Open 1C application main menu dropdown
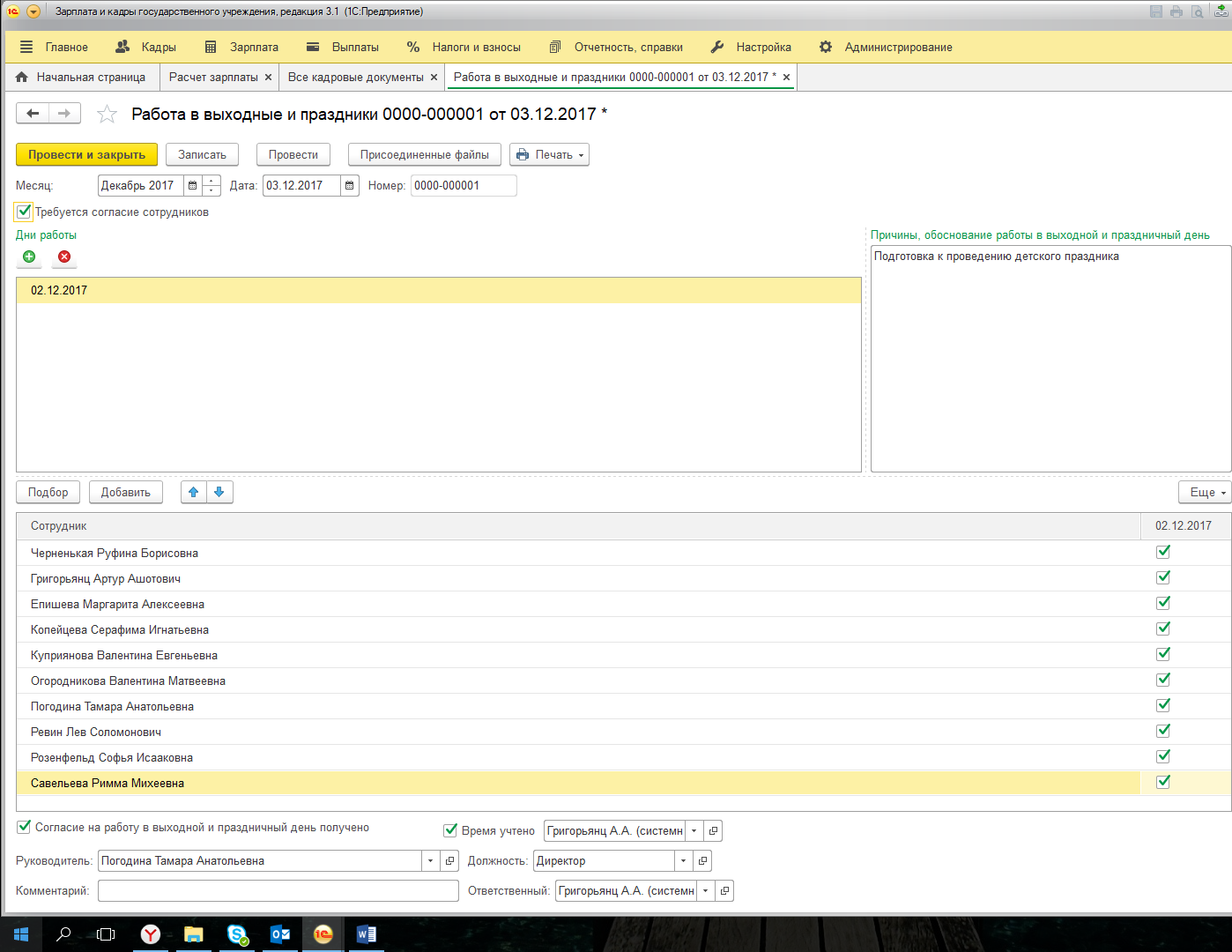The height and width of the screenshot is (952, 1232). click(33, 11)
